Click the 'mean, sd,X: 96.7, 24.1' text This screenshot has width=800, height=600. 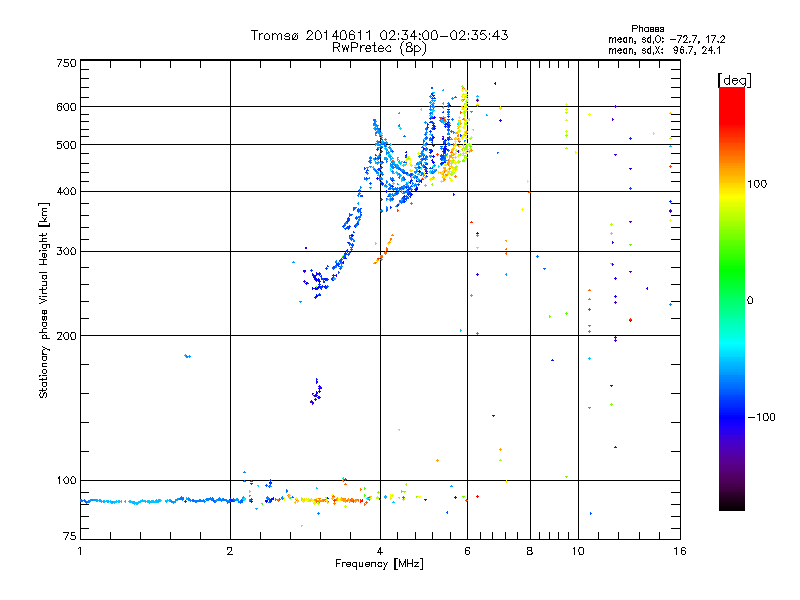[664, 51]
